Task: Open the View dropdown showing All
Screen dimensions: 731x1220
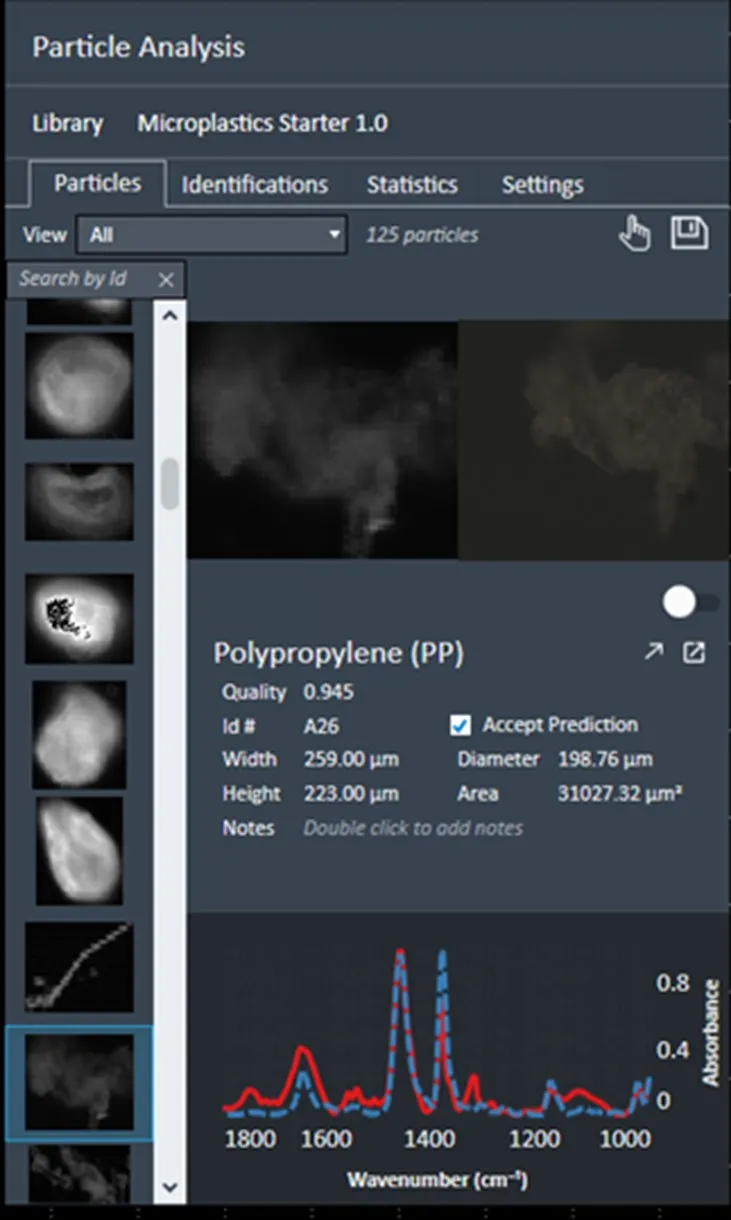Action: 212,235
